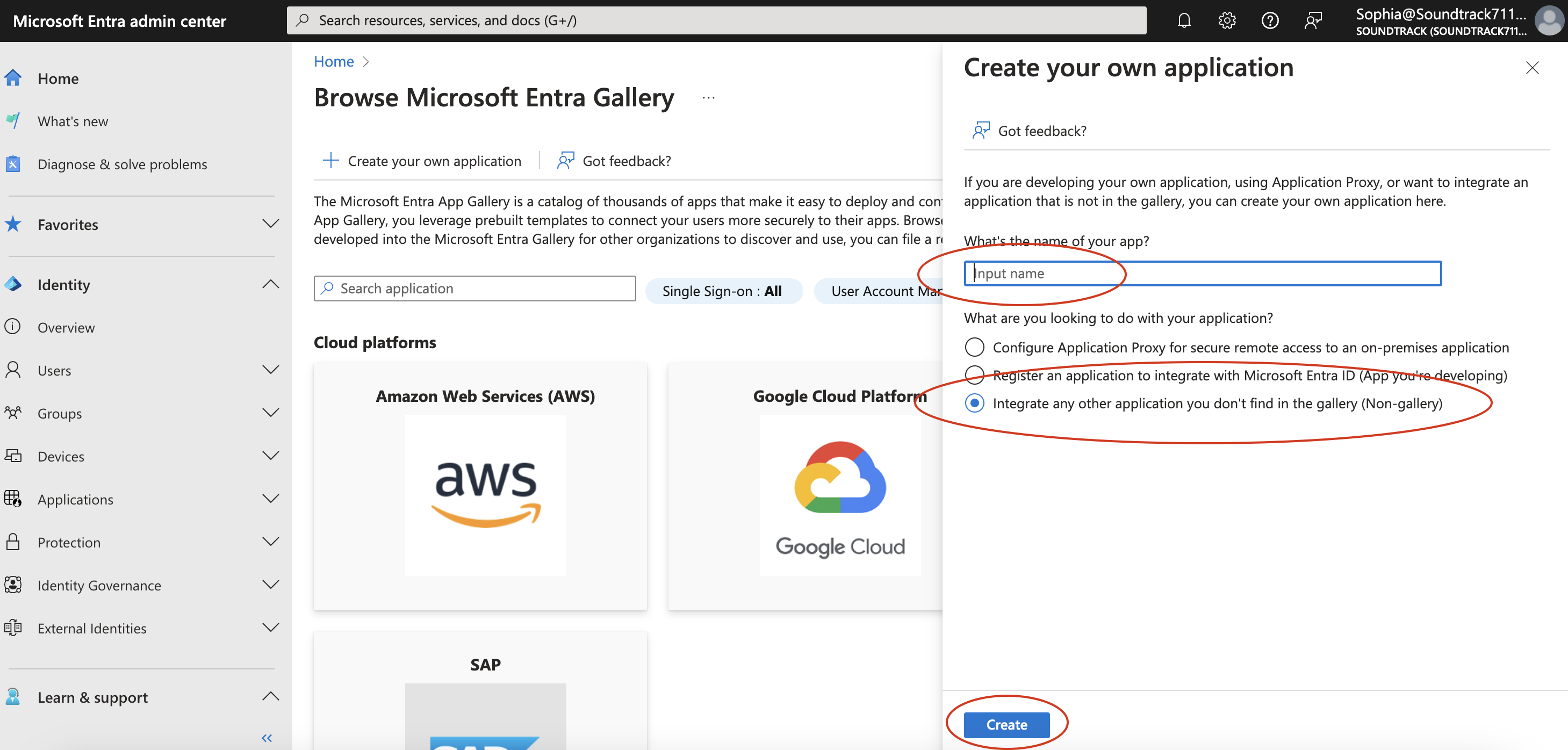1568x750 pixels.
Task: Click the plus icon for Create your own application
Action: 330,160
